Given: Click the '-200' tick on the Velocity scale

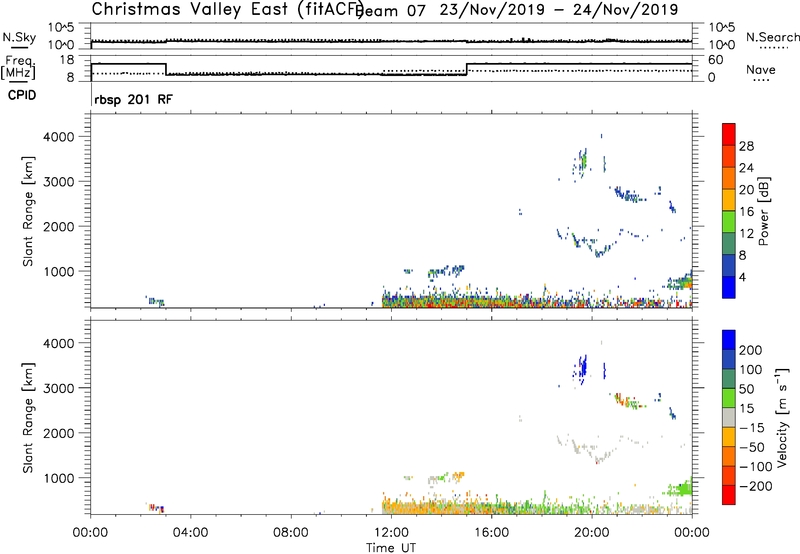Looking at the screenshot, I should click(x=755, y=486).
